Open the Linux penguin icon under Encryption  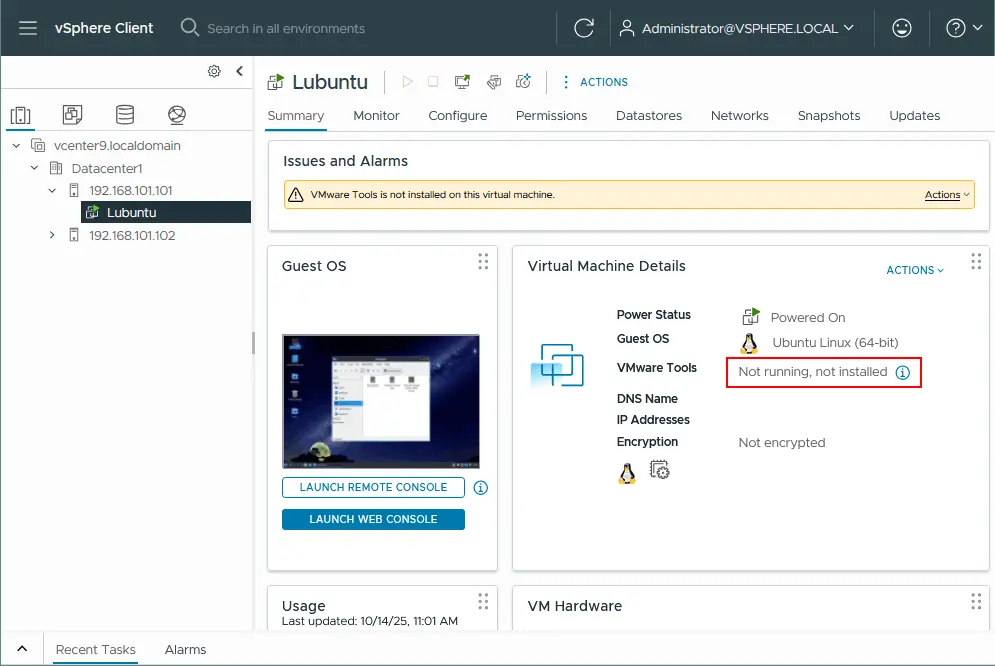627,470
